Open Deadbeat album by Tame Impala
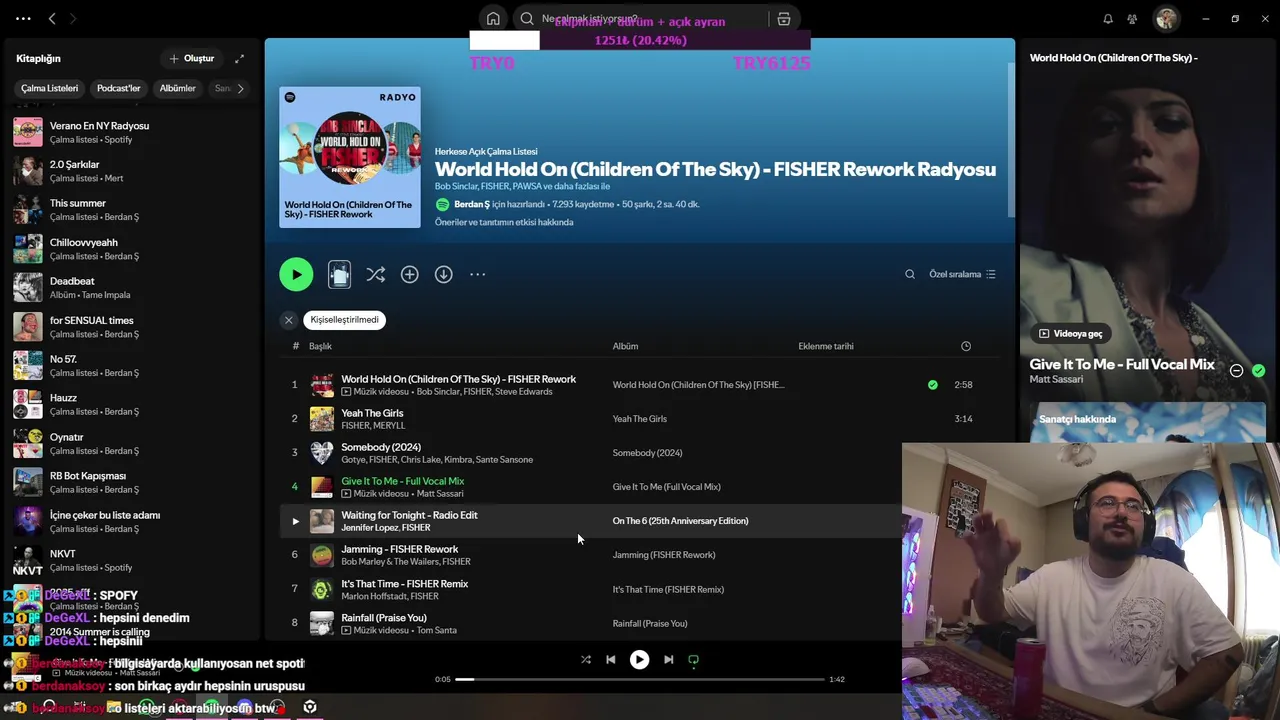The image size is (1280, 720). tap(133, 288)
